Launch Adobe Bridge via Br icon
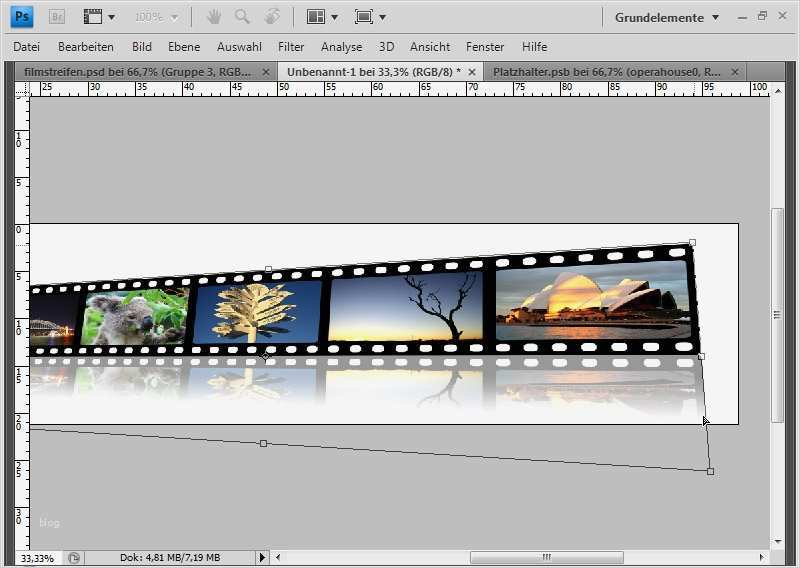The width and height of the screenshot is (800, 568). (57, 17)
